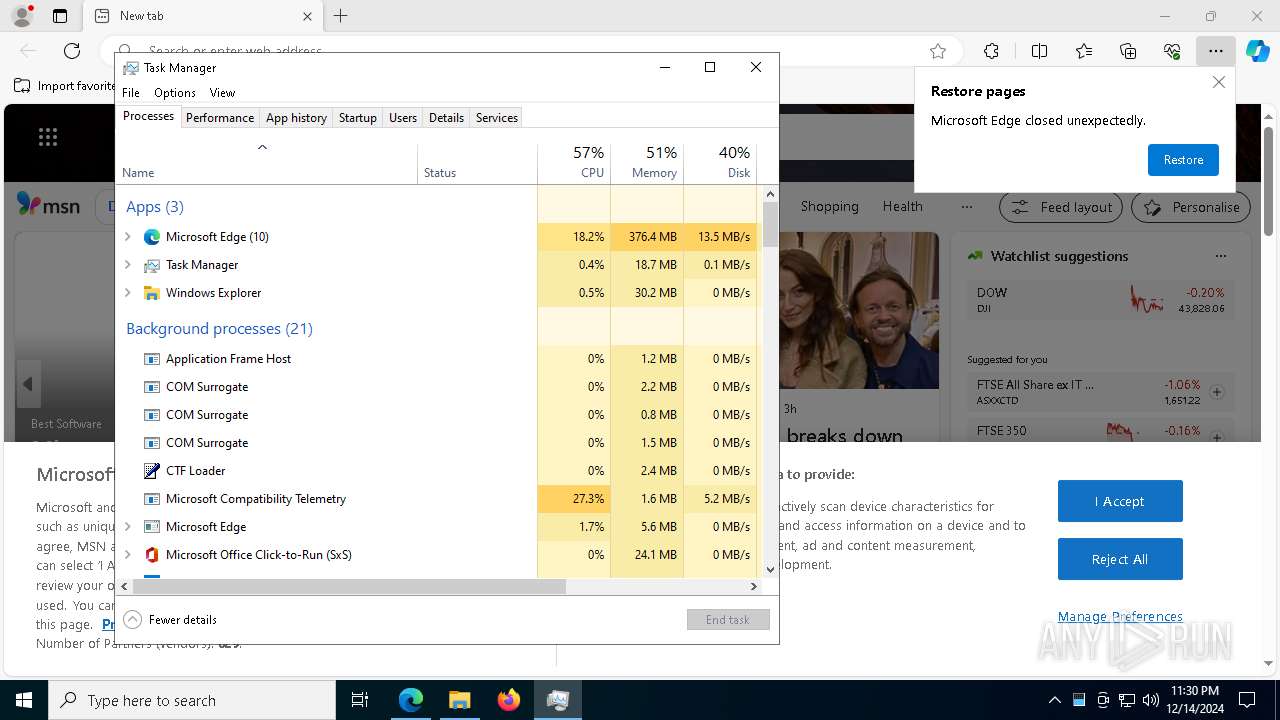The height and width of the screenshot is (720, 1280).
Task: Expand the Windows Explorer app row
Action: tap(127, 293)
